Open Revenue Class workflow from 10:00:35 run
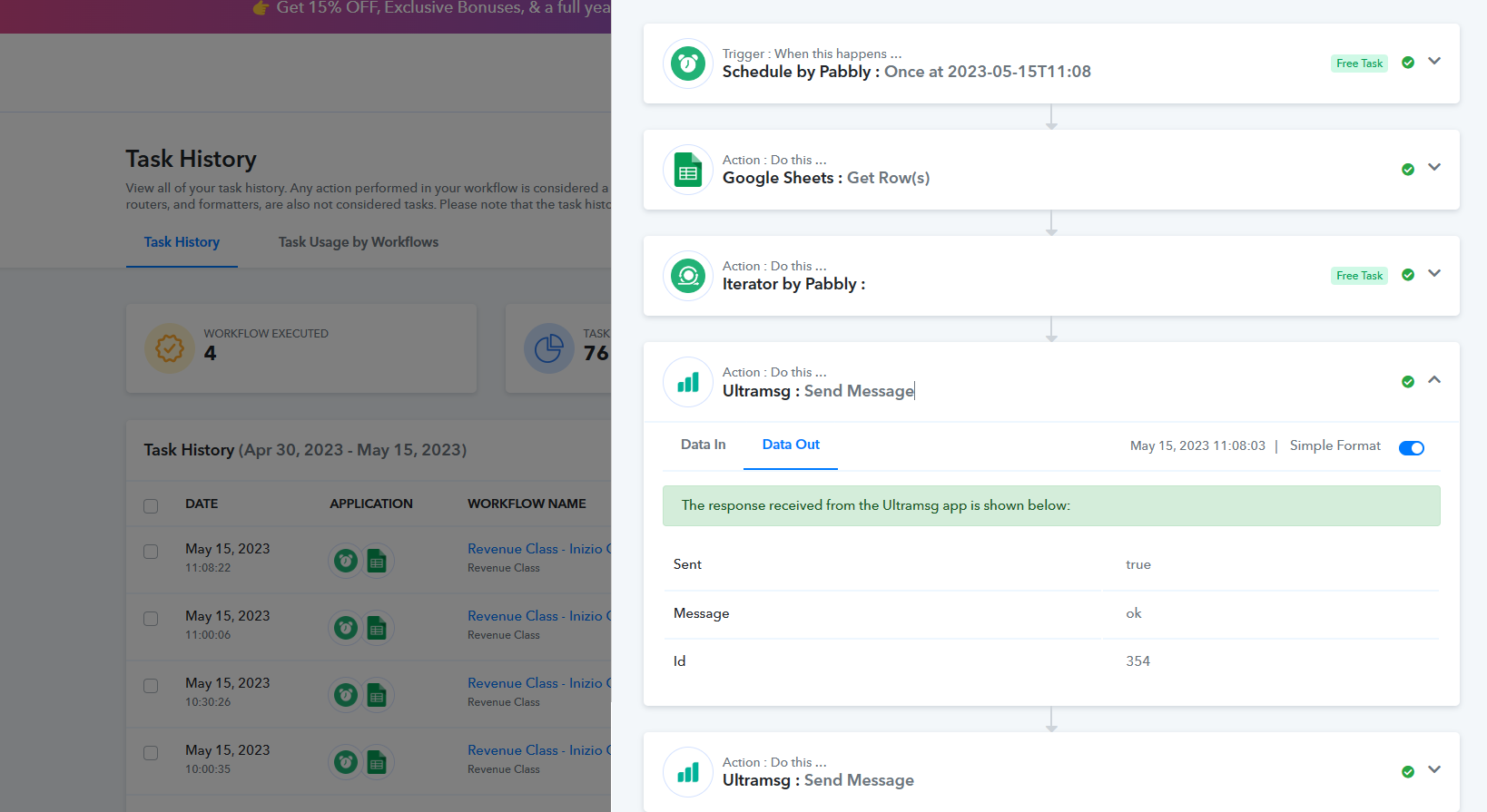 coord(539,750)
